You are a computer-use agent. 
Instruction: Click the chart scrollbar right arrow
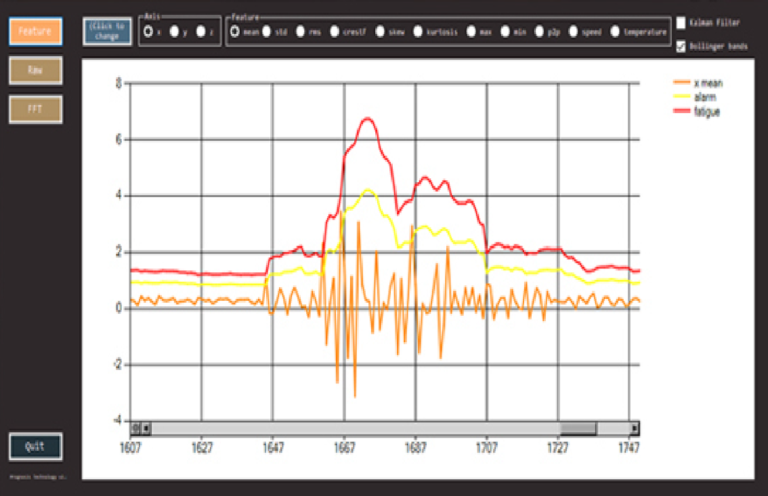[634, 428]
